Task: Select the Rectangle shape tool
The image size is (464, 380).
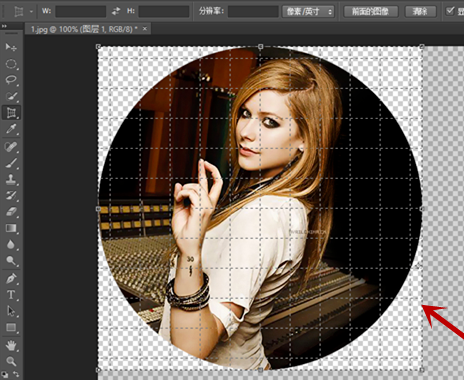Action: point(11,328)
